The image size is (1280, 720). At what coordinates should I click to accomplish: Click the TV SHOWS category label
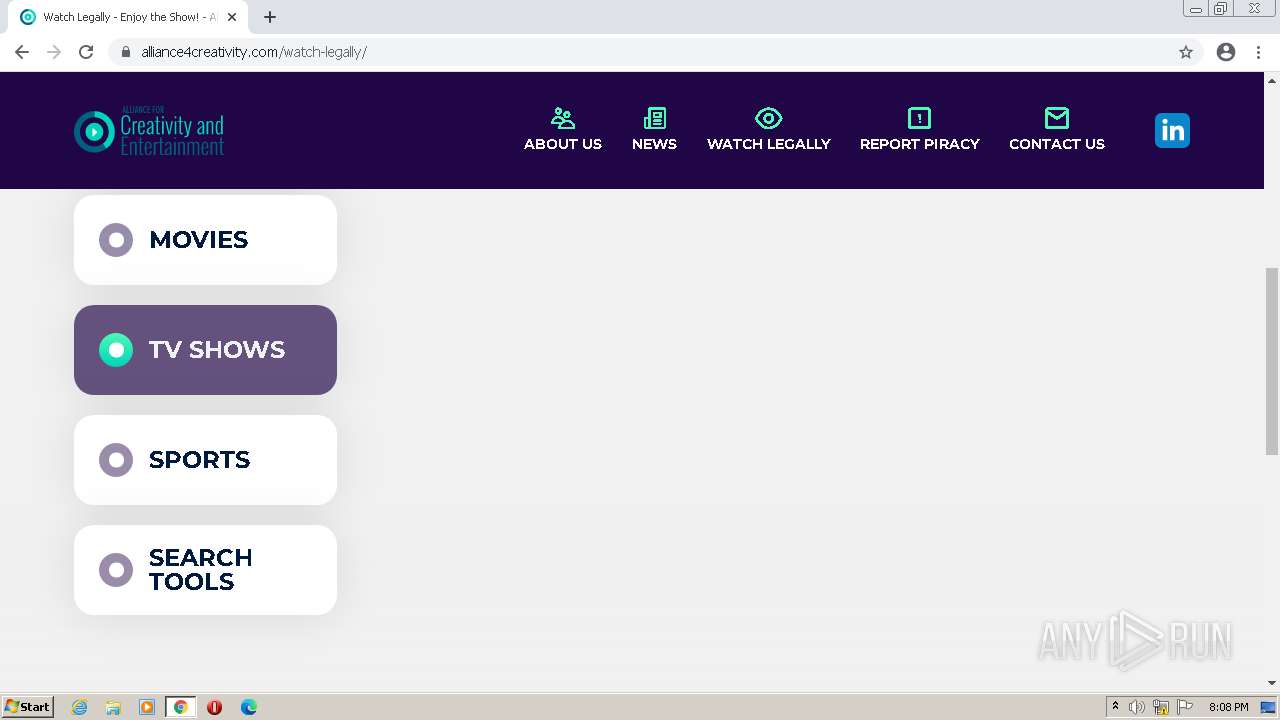click(217, 350)
